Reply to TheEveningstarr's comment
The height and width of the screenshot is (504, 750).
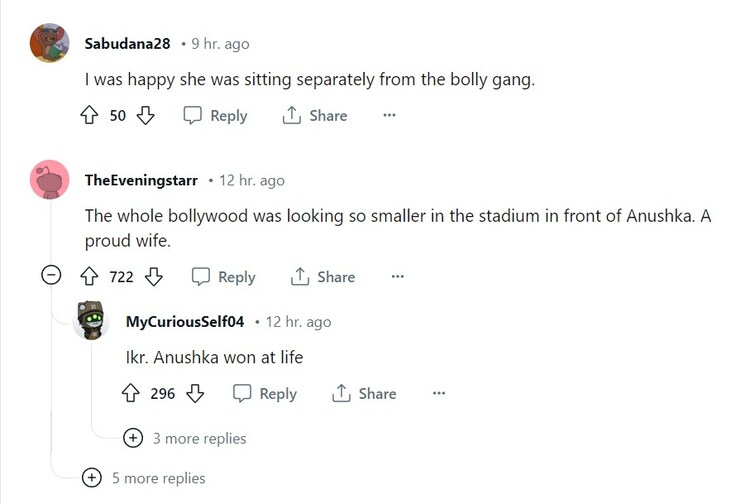(x=224, y=277)
